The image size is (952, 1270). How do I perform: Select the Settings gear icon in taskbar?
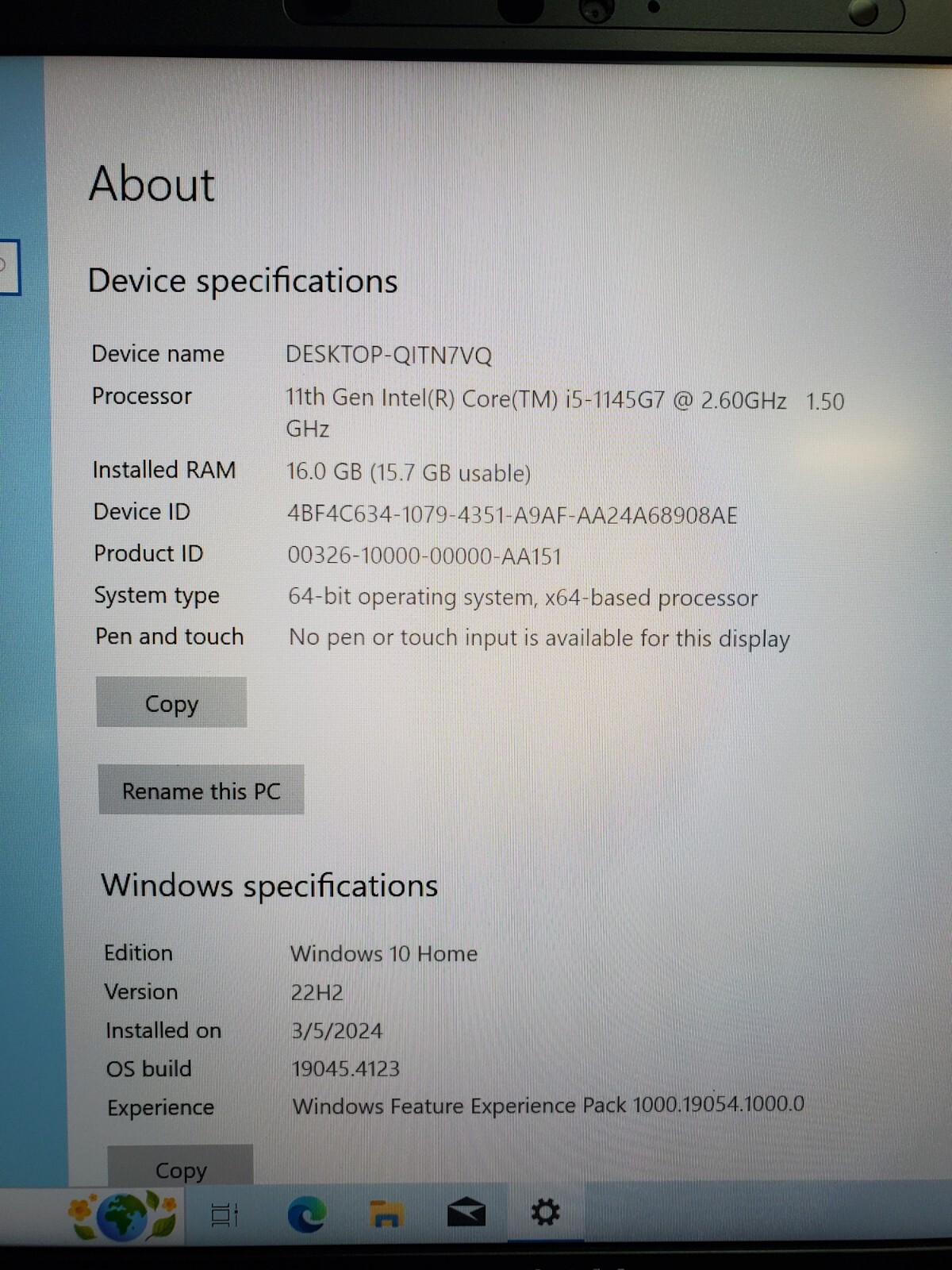[545, 1211]
